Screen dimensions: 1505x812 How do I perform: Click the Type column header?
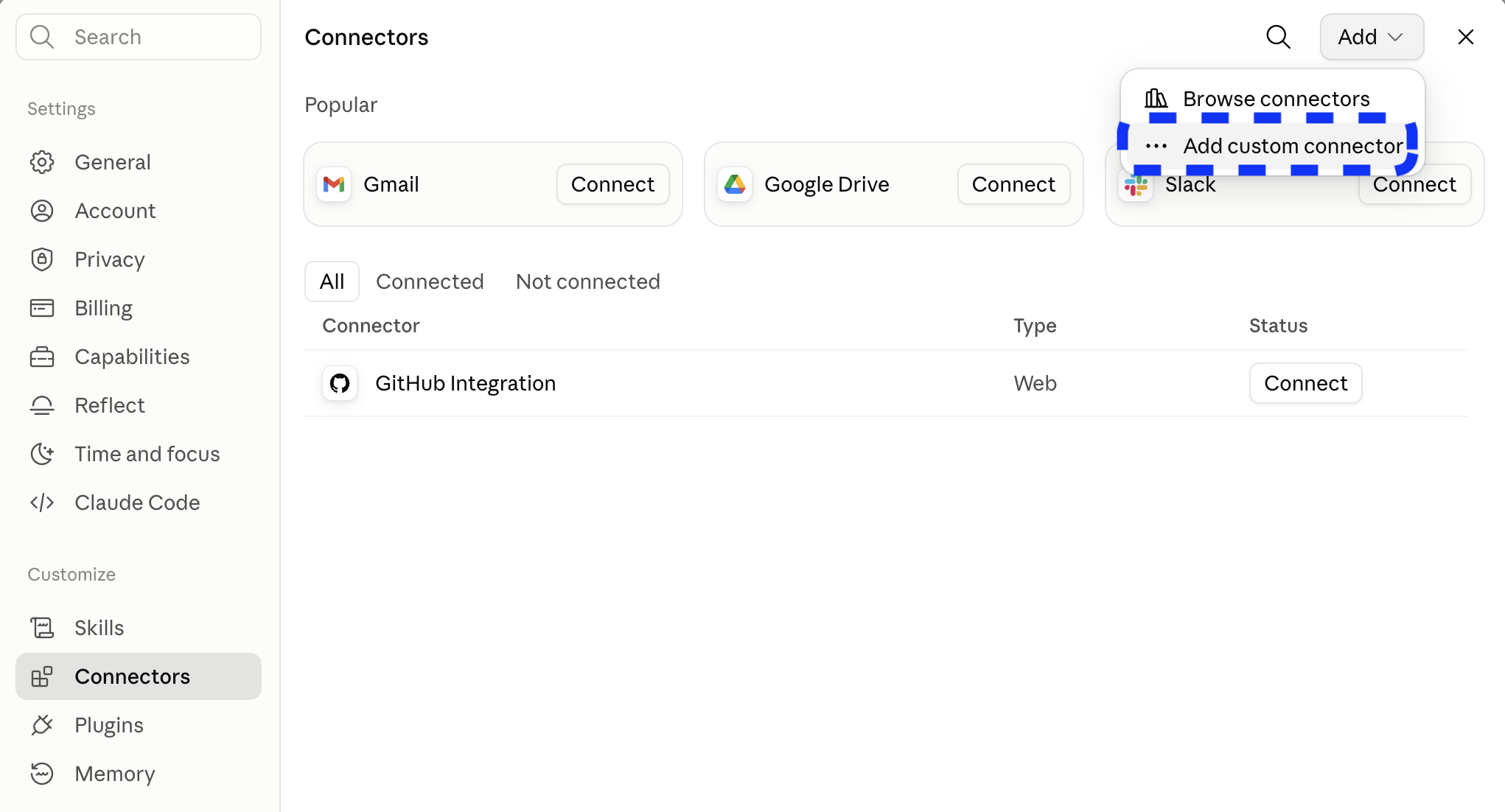pyautogui.click(x=1035, y=326)
